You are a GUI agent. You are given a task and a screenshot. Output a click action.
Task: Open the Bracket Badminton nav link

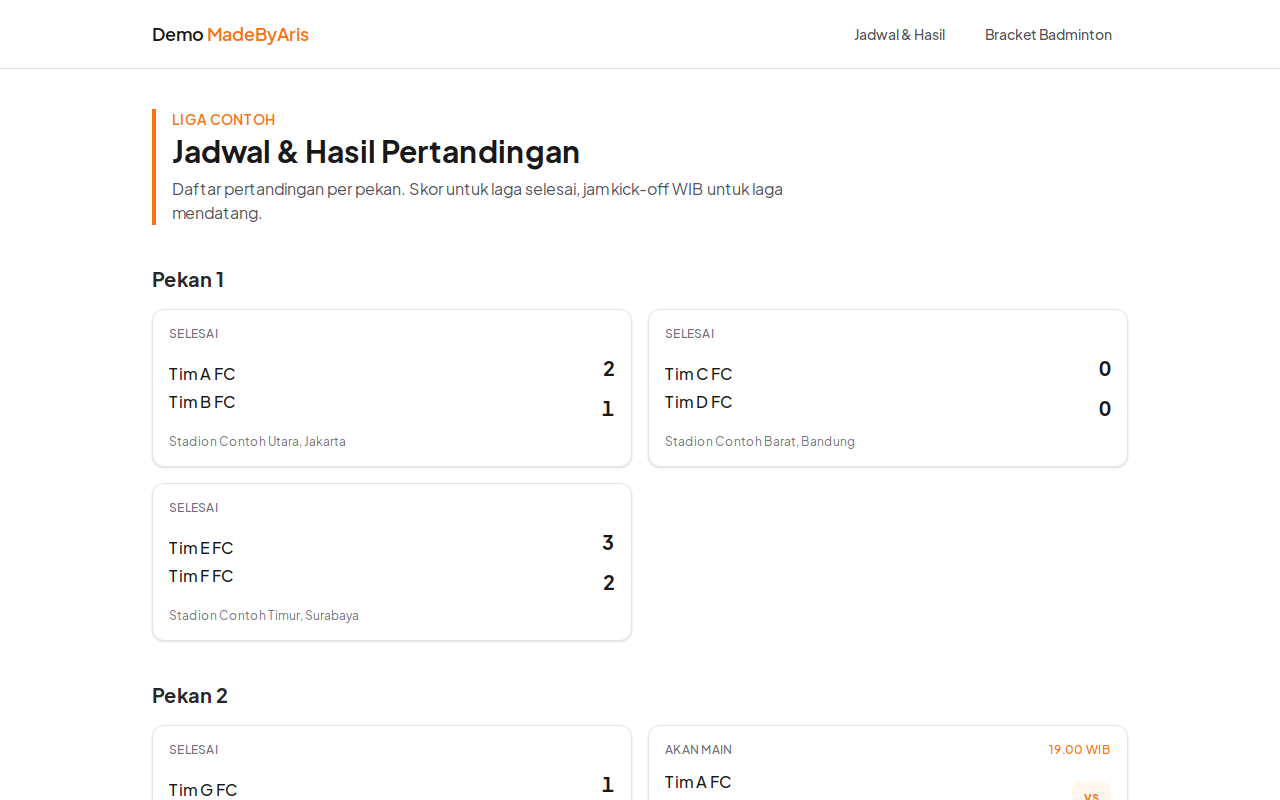pyautogui.click(x=1048, y=34)
